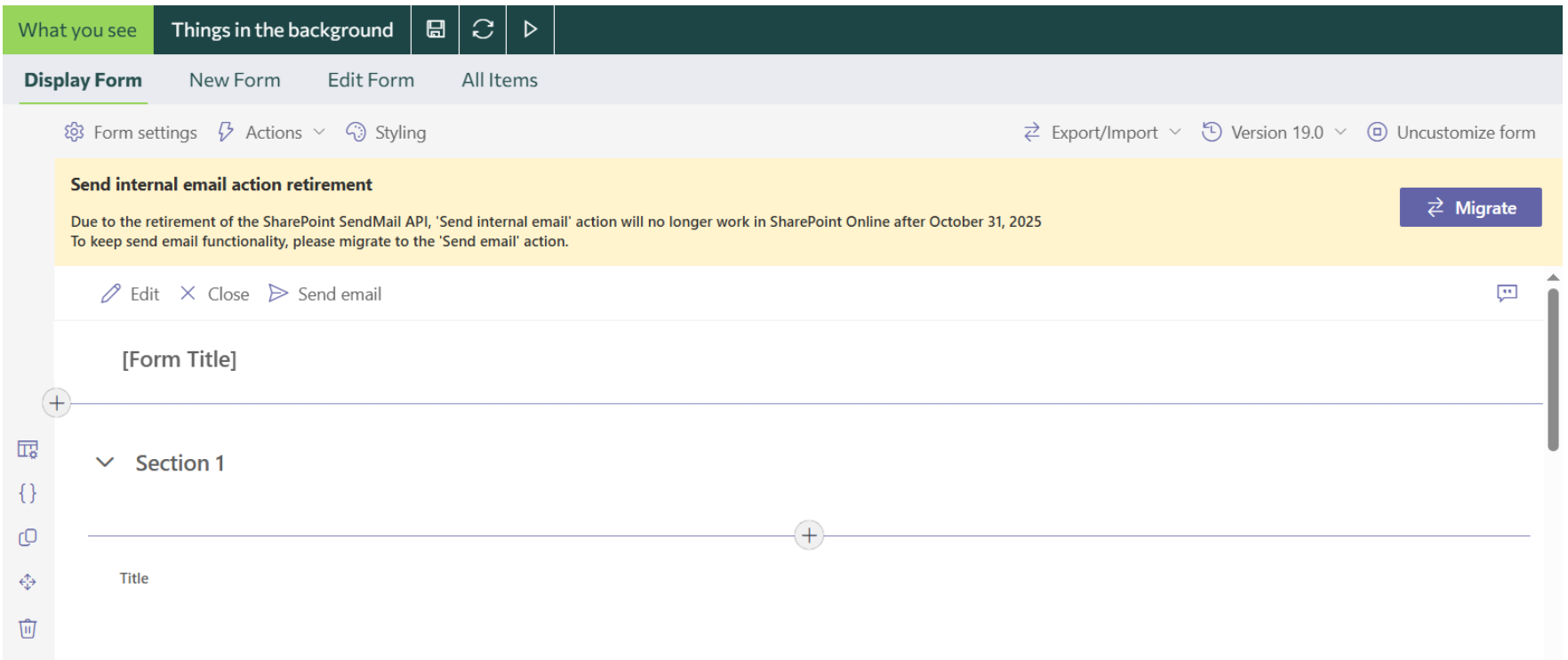This screenshot has width=1568, height=660.
Task: Open the Edit Form tab
Action: point(371,80)
